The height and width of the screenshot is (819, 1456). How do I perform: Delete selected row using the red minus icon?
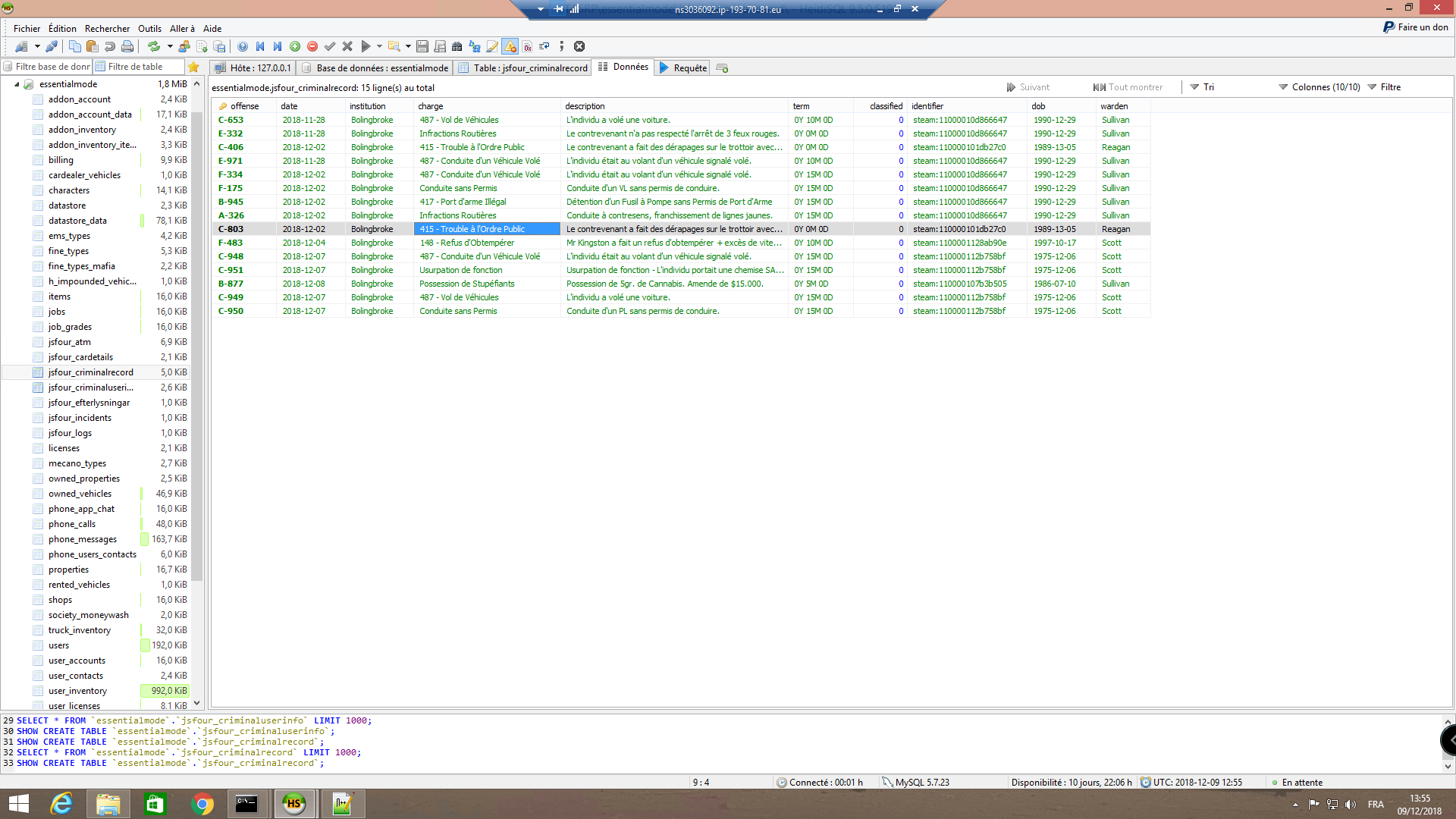(312, 46)
